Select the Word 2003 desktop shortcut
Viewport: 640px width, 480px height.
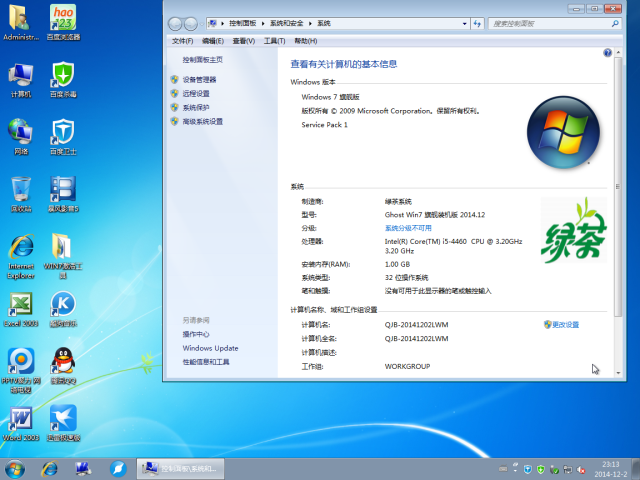pos(21,424)
